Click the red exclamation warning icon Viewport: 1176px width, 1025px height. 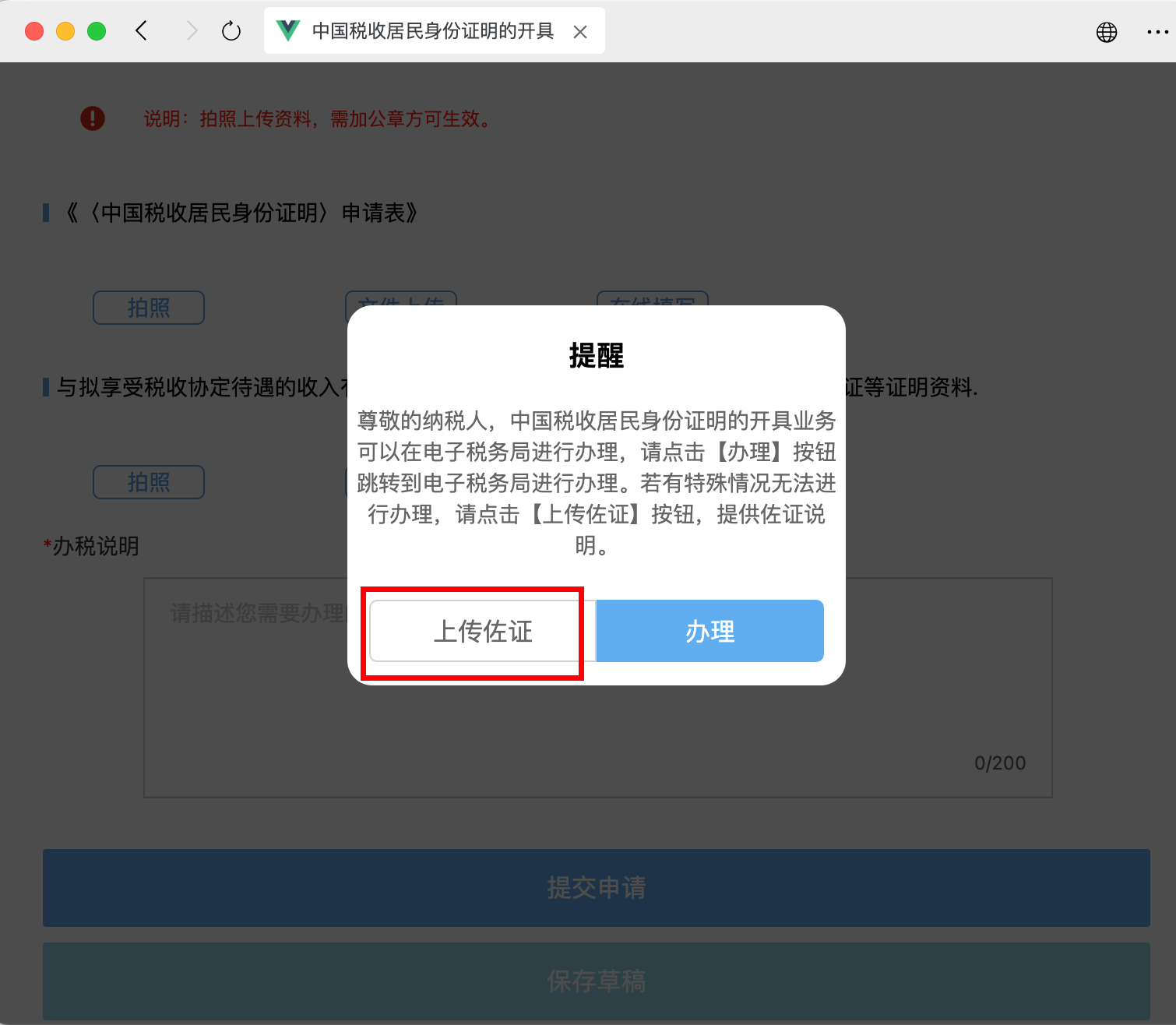click(93, 118)
